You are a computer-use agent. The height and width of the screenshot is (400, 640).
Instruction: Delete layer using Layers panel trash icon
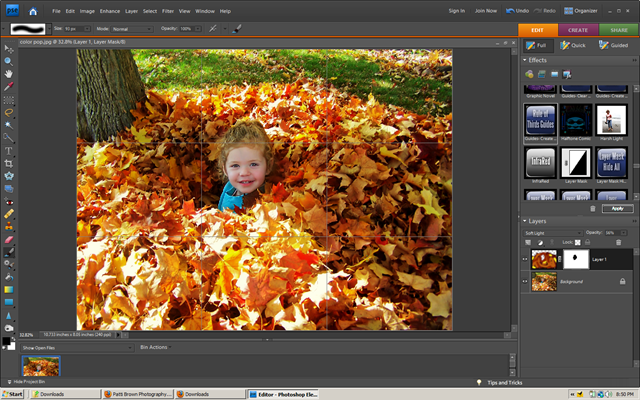pos(619,242)
